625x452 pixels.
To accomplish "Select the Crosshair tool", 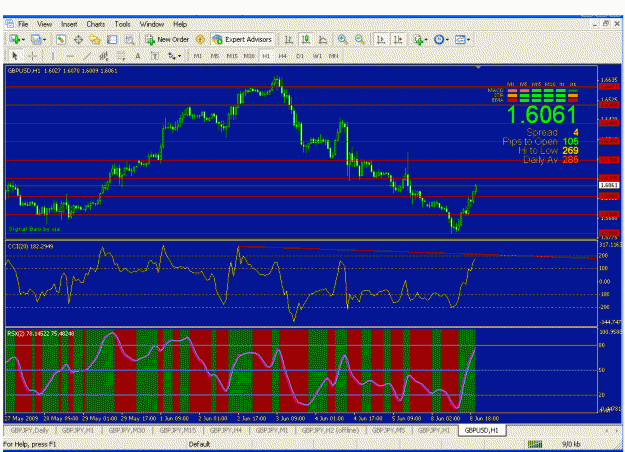I will tap(33, 56).
